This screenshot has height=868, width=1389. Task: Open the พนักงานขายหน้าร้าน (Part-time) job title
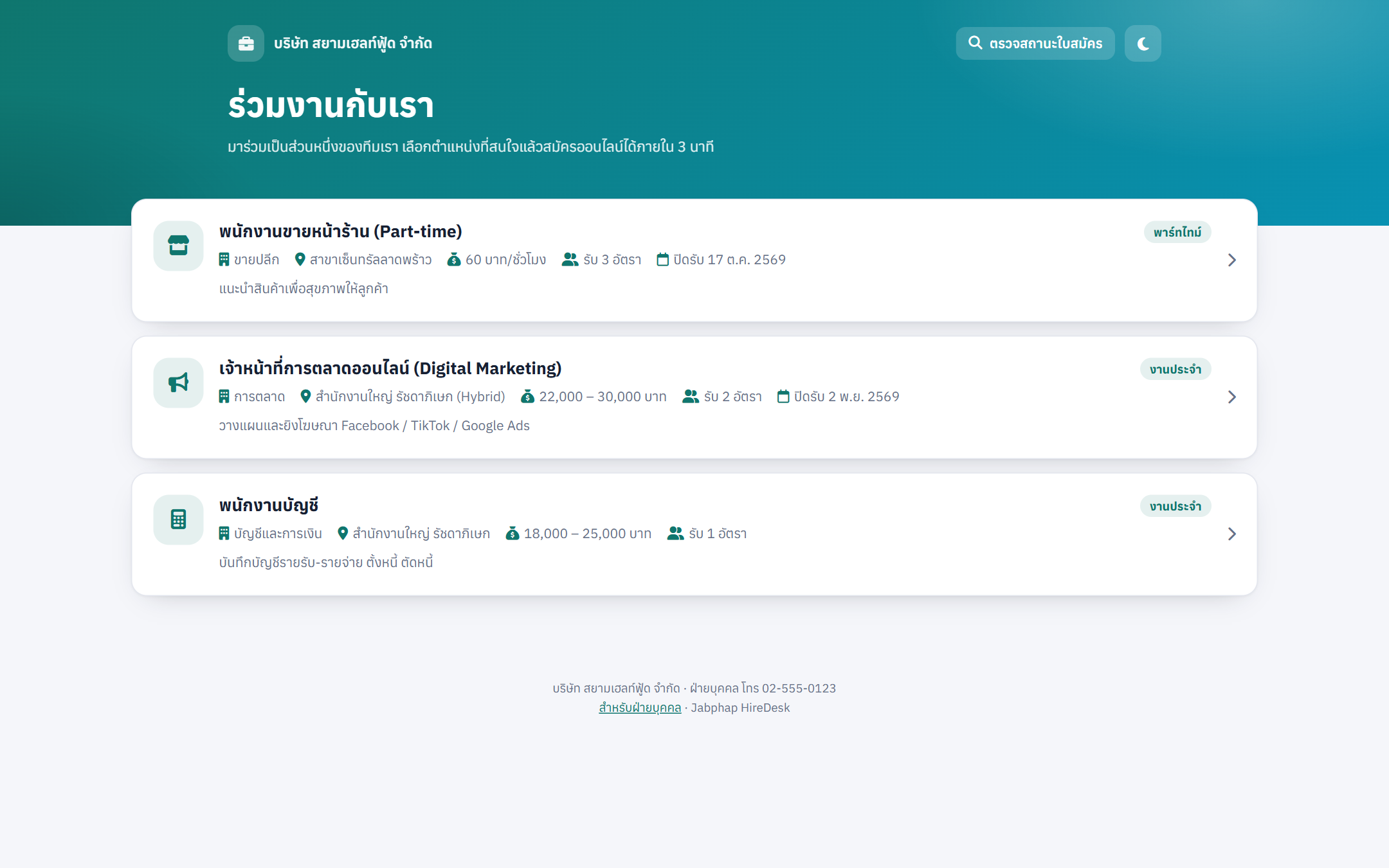[x=340, y=231]
